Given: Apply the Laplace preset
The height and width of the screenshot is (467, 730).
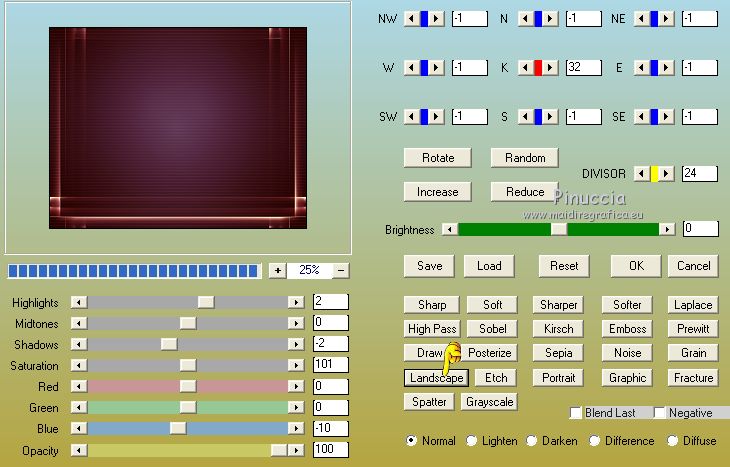Looking at the screenshot, I should 693,305.
